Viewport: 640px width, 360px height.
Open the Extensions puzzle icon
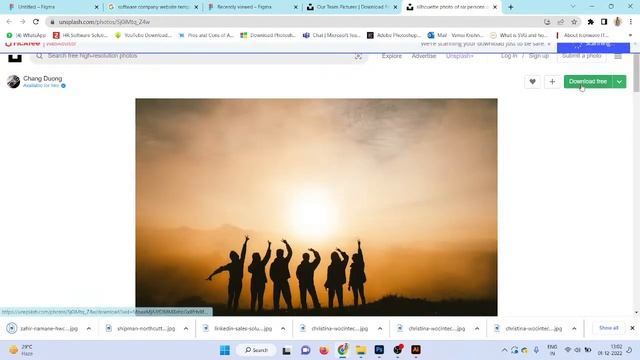coord(591,22)
